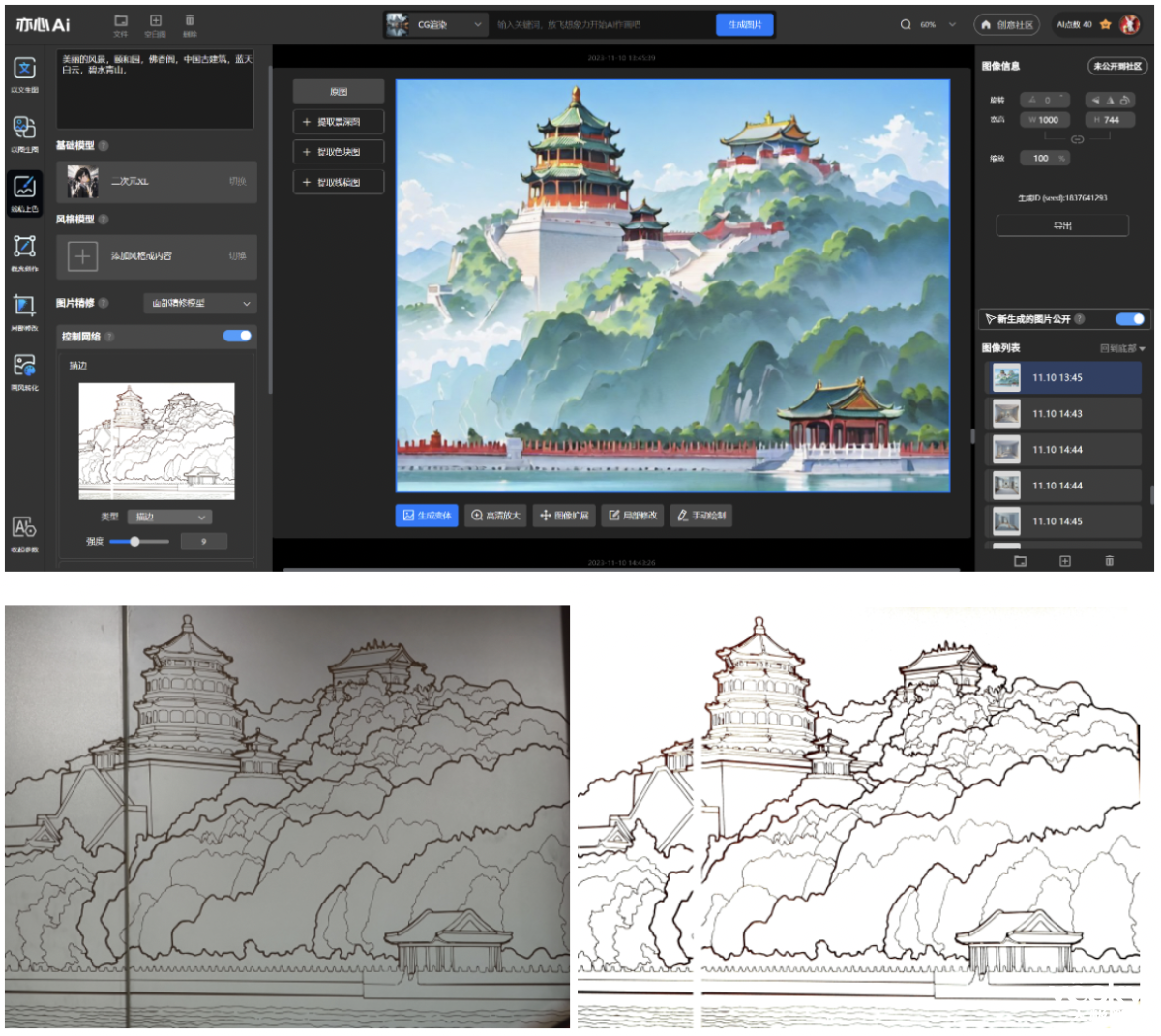Click the keyword prompt input field at top
This screenshot has height=1036, width=1161.
click(600, 25)
